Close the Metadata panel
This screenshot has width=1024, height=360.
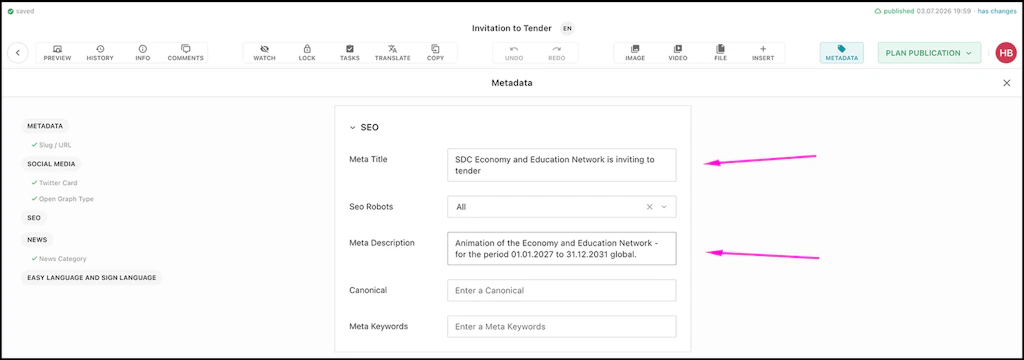click(x=1006, y=83)
